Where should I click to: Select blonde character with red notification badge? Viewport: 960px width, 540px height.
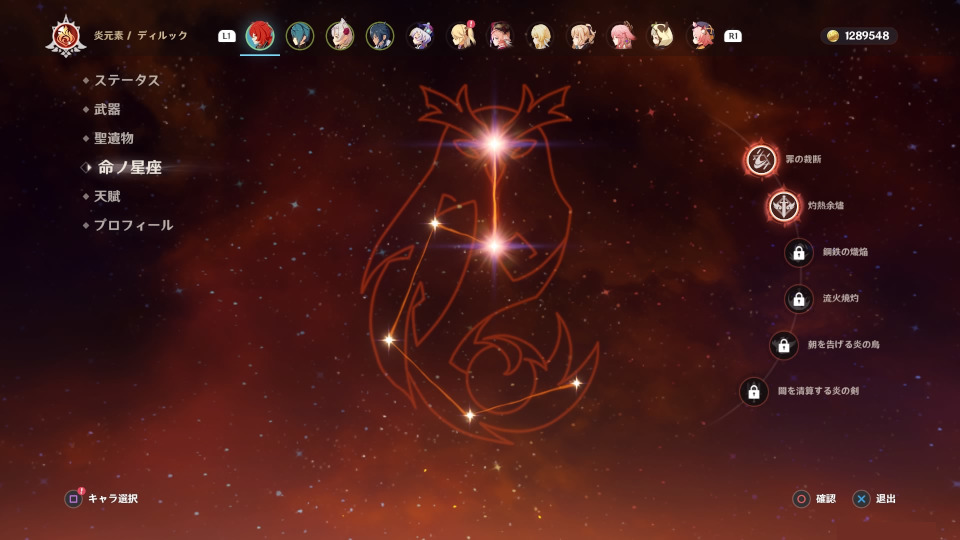click(461, 36)
